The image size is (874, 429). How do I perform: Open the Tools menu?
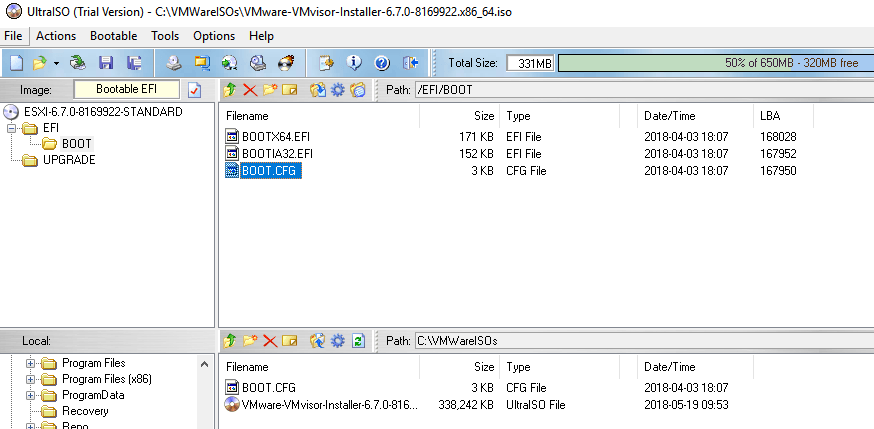coord(165,36)
